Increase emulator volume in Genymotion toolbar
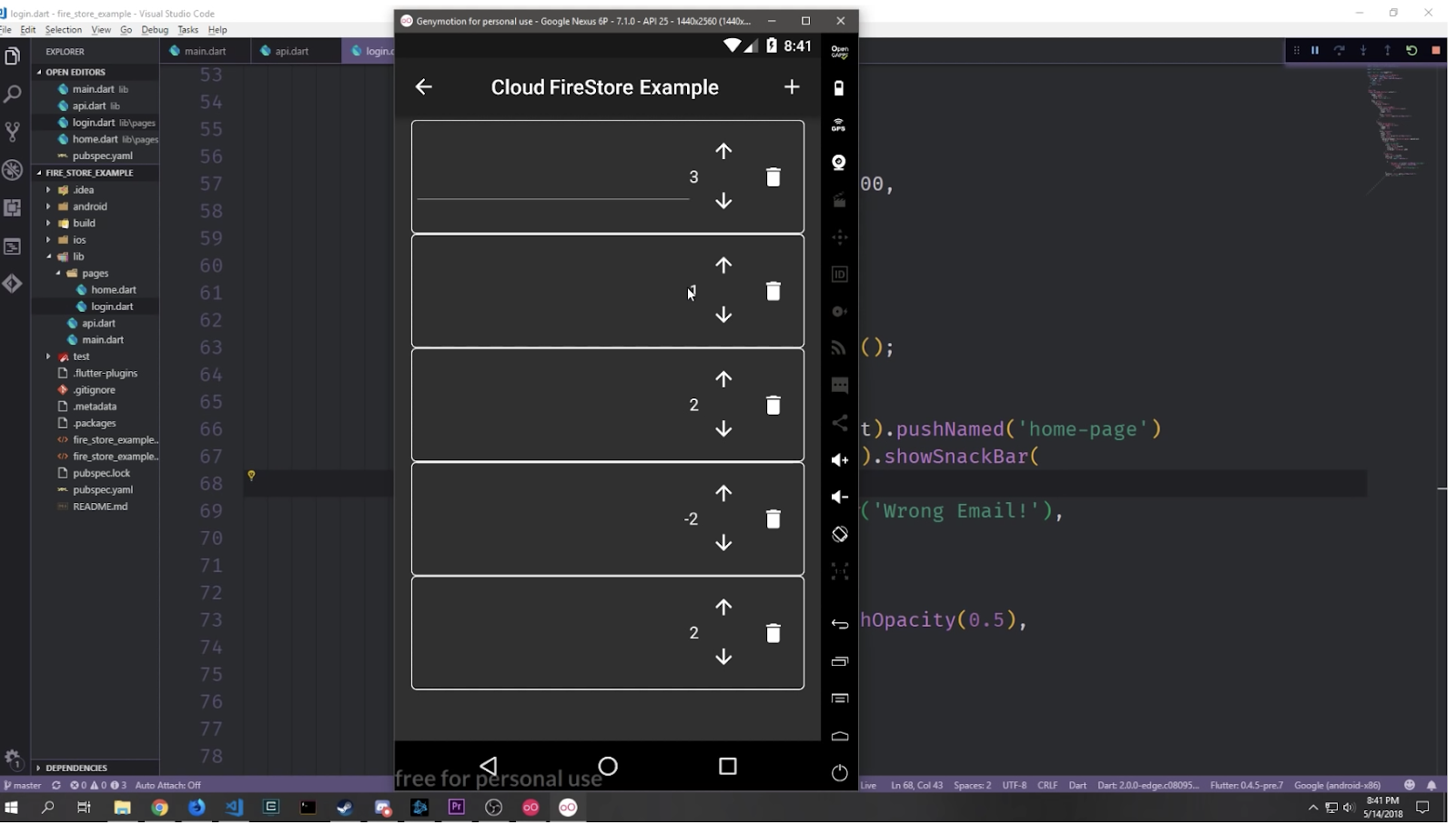Image resolution: width=1456 pixels, height=824 pixels. tap(839, 460)
